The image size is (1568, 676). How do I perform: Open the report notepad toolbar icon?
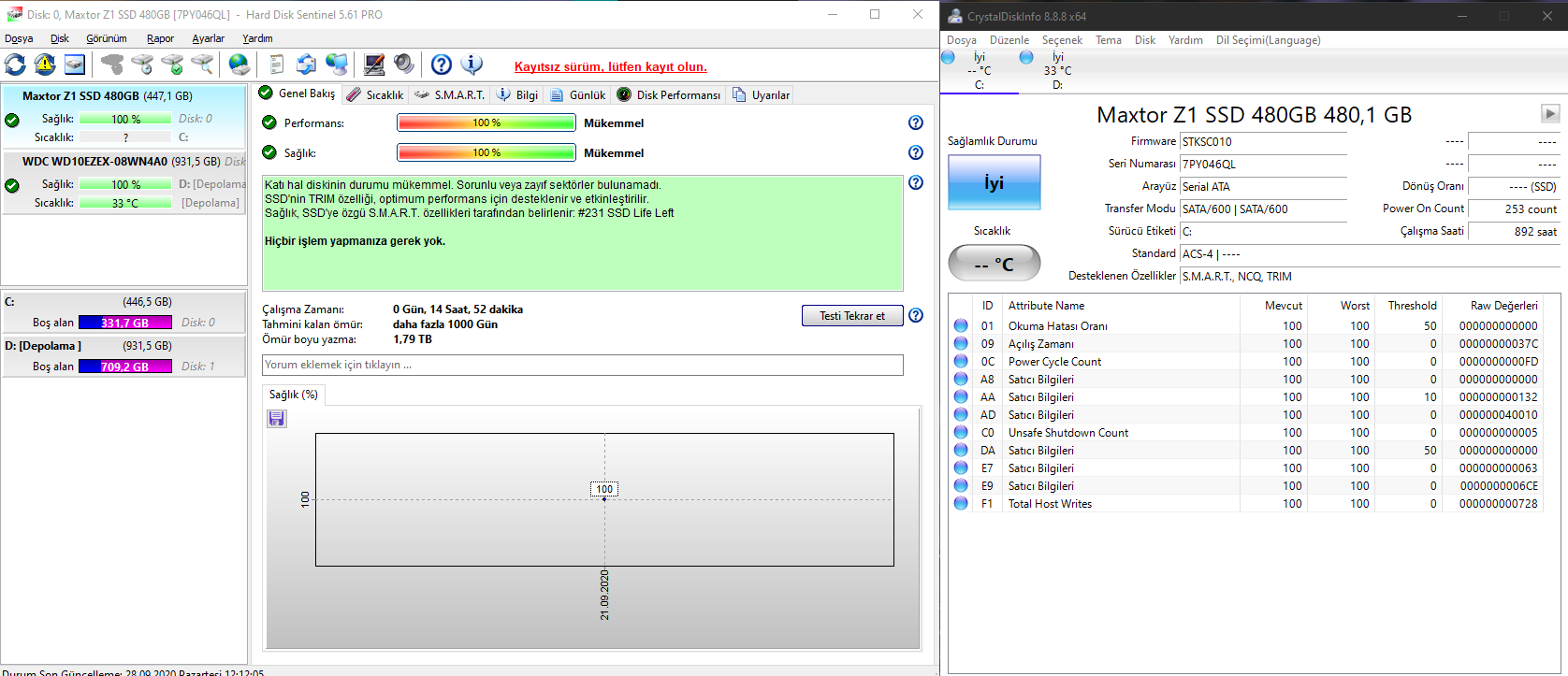tap(277, 65)
